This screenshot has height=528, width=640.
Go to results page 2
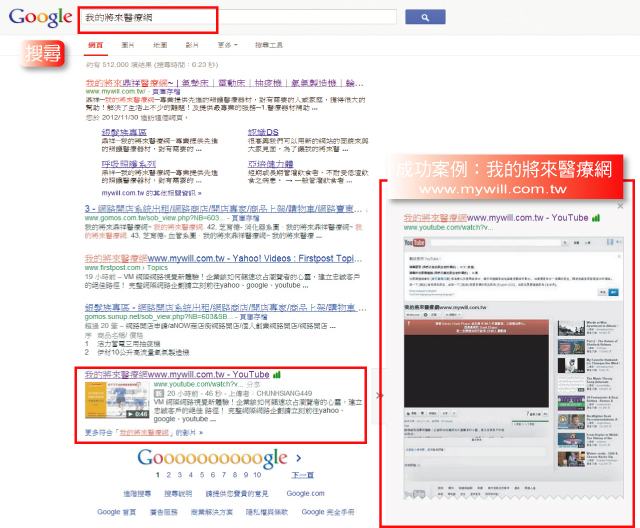tap(169, 475)
